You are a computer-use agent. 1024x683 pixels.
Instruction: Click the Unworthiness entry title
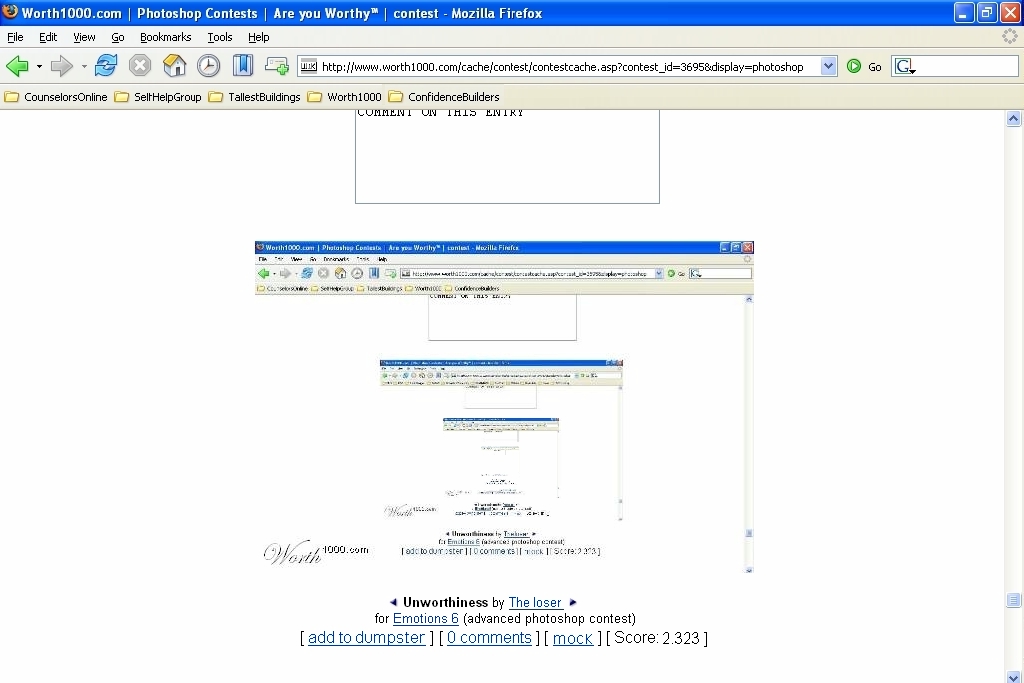tap(445, 602)
